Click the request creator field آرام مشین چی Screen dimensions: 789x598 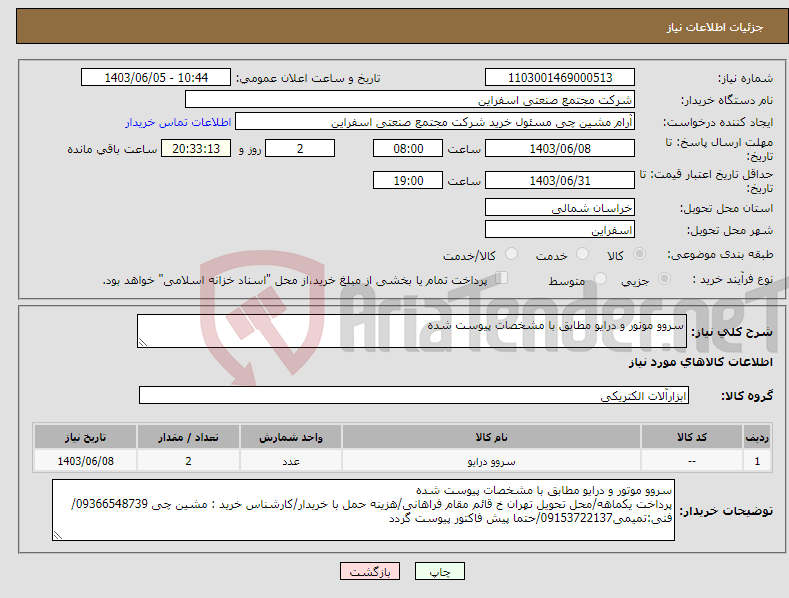(x=435, y=122)
